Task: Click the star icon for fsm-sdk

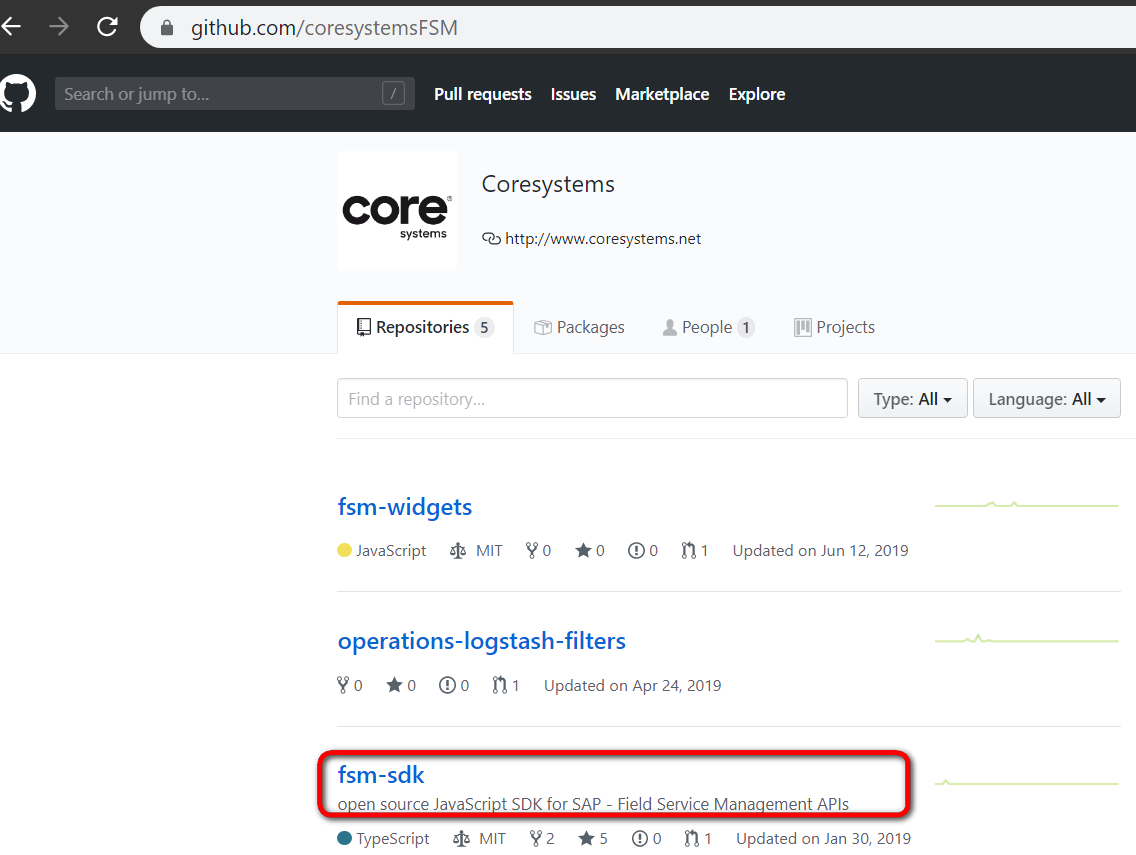Action: click(x=586, y=838)
